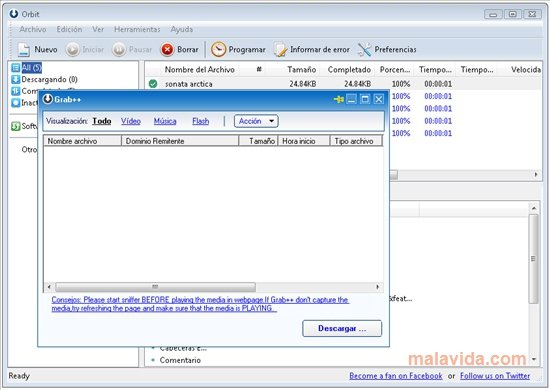Open Preferencias tools icon

point(364,49)
